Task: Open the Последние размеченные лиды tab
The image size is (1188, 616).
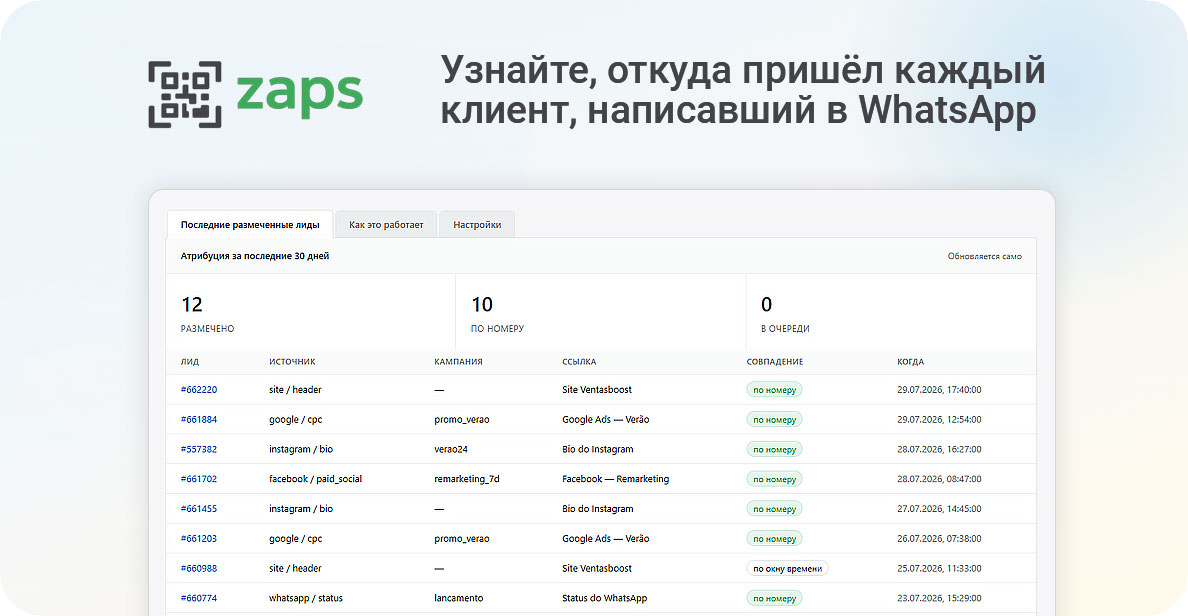Action: click(250, 224)
